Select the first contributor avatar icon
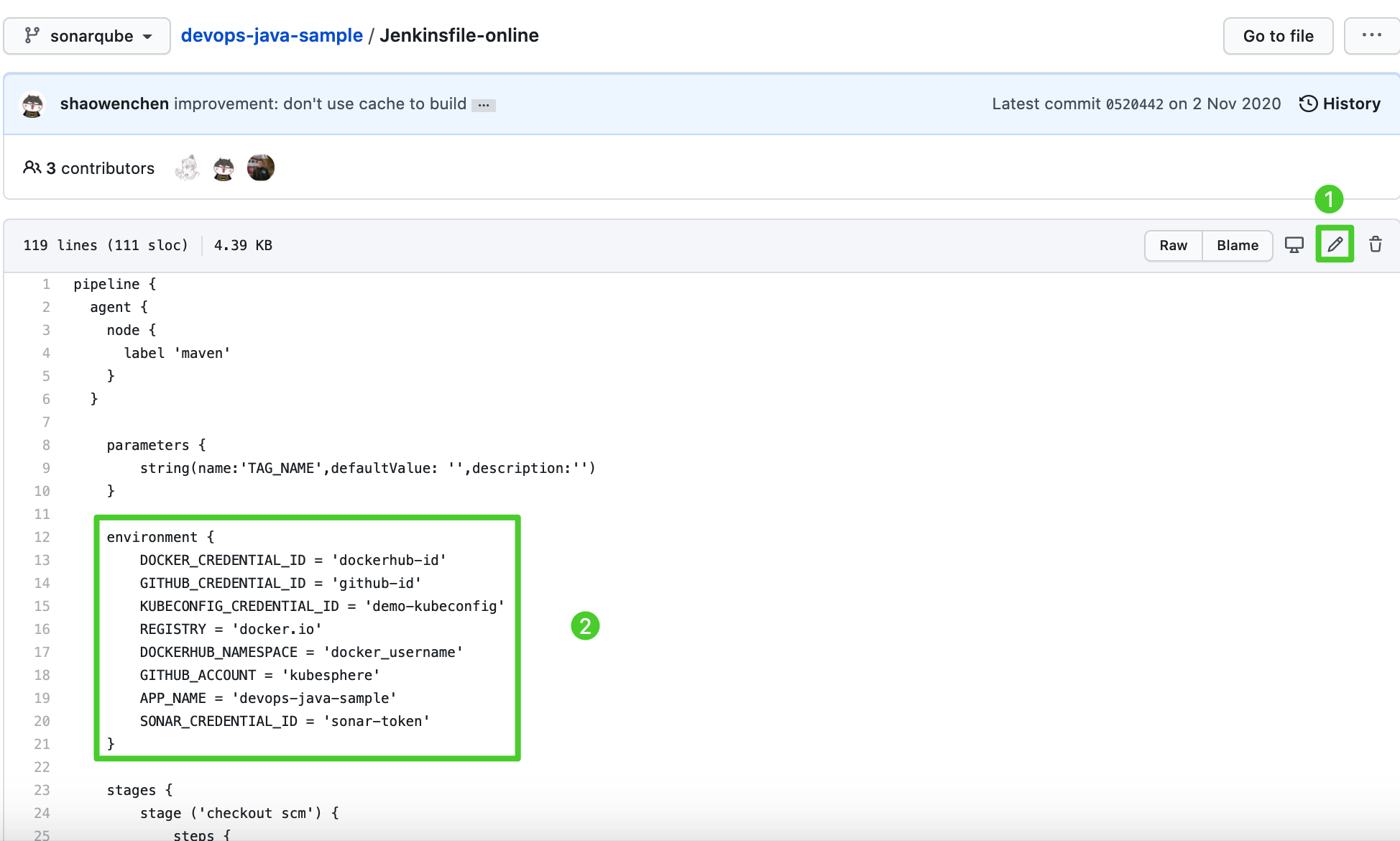The image size is (1400, 841). point(186,167)
